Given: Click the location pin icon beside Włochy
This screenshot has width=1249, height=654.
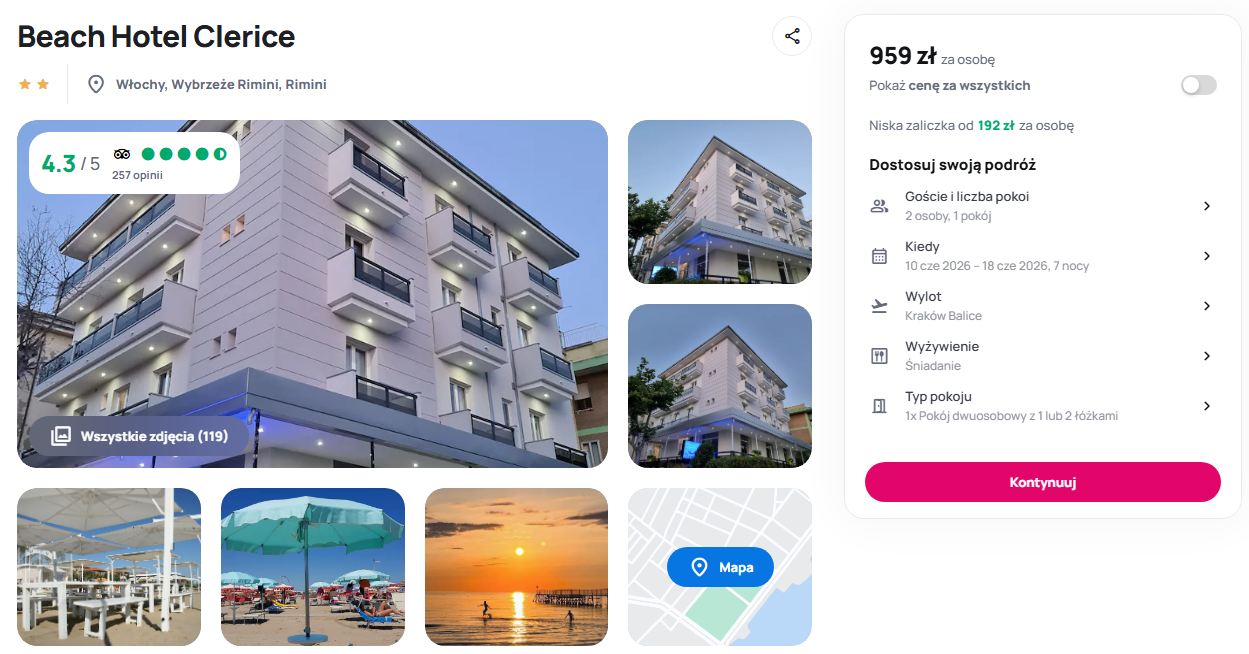Looking at the screenshot, I should [96, 84].
